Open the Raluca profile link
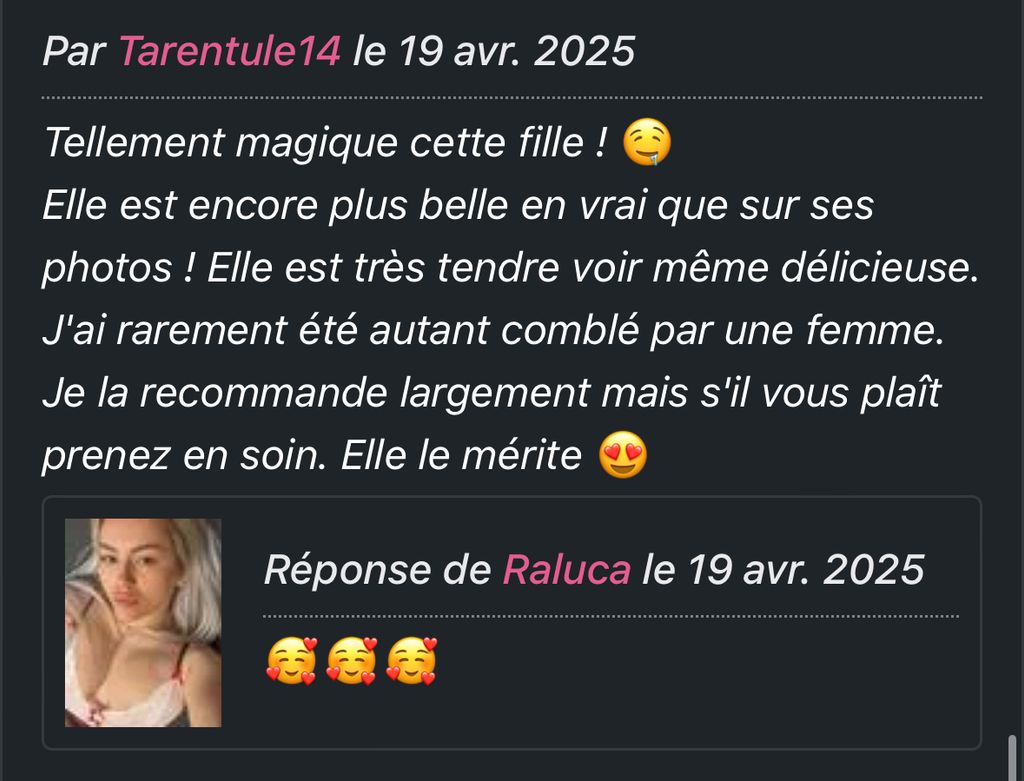This screenshot has width=1024, height=781. [x=566, y=569]
